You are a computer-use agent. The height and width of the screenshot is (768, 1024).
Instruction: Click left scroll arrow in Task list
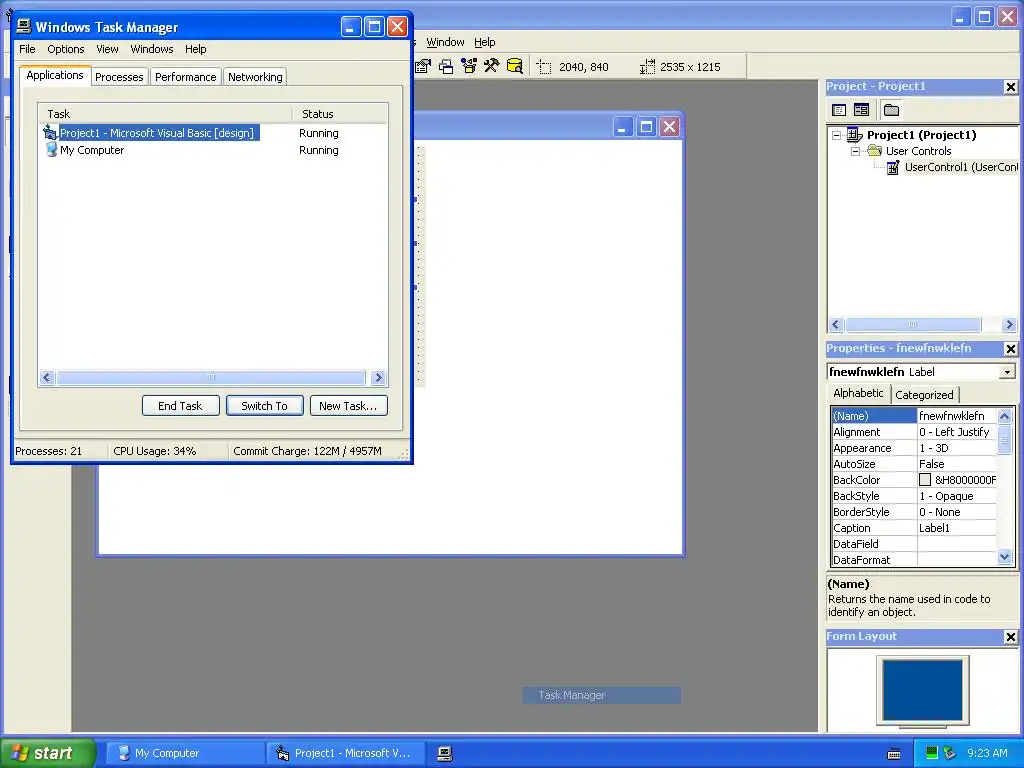click(x=46, y=377)
